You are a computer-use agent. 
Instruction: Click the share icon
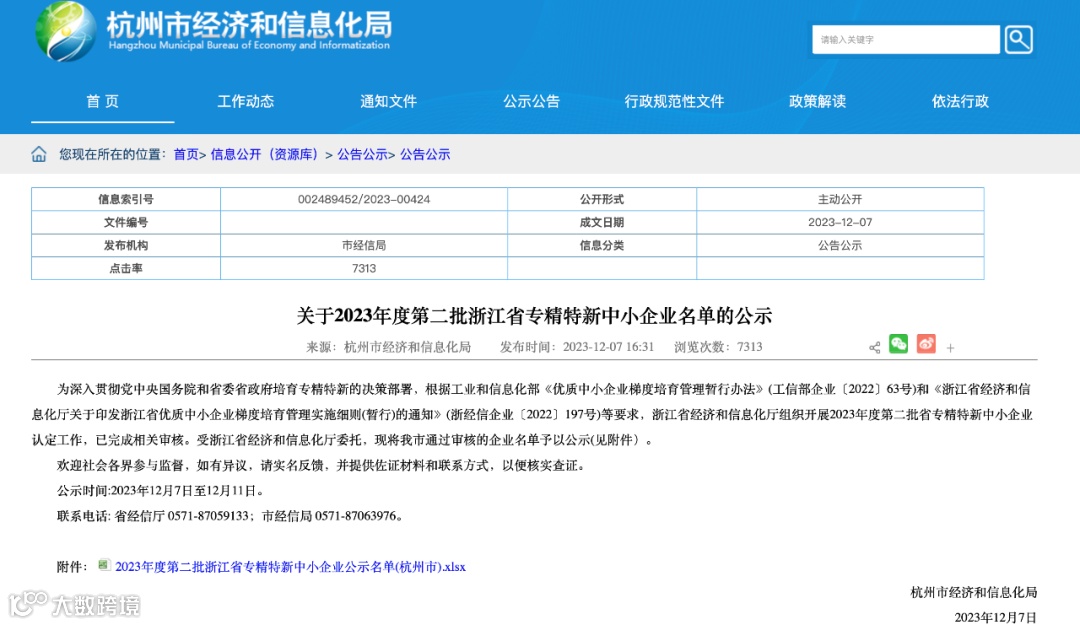[875, 347]
